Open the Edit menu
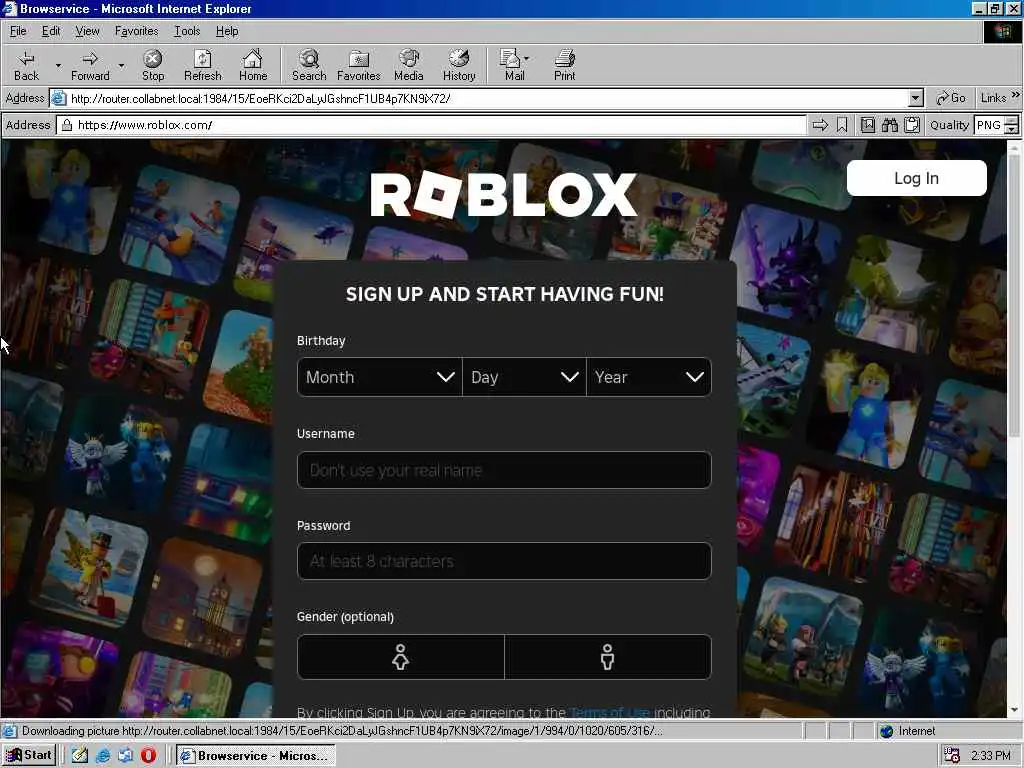 [51, 31]
